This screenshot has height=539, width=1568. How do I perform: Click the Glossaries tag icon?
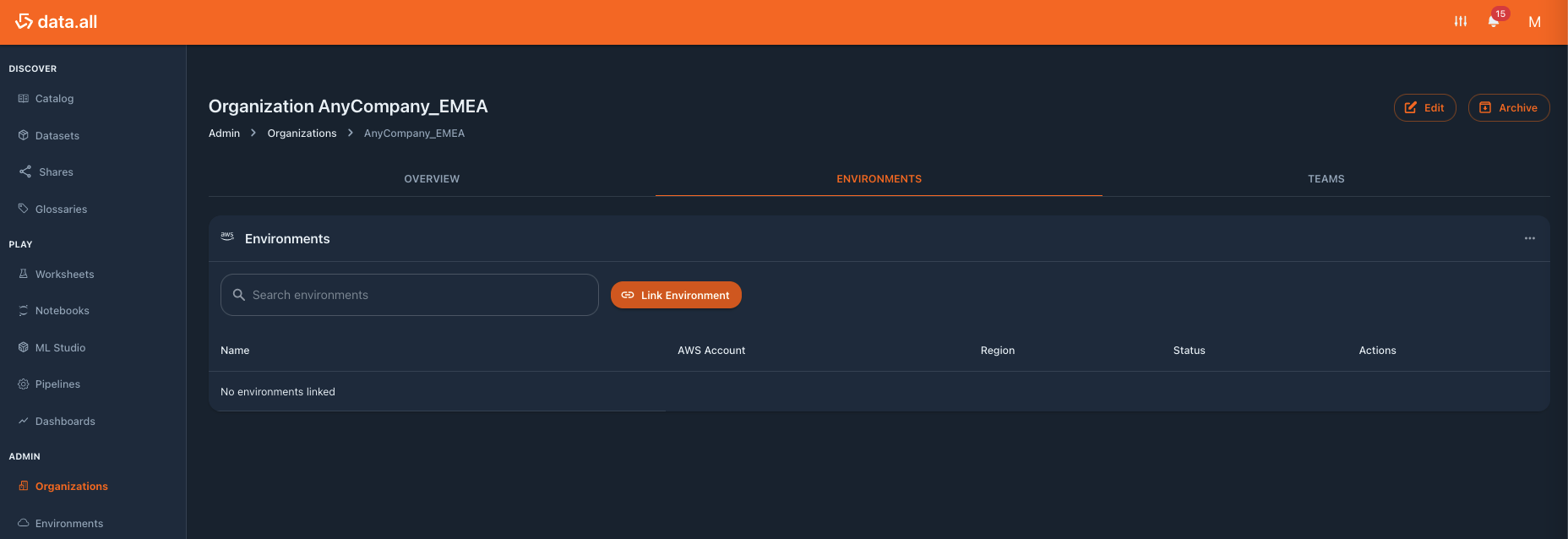click(24, 209)
